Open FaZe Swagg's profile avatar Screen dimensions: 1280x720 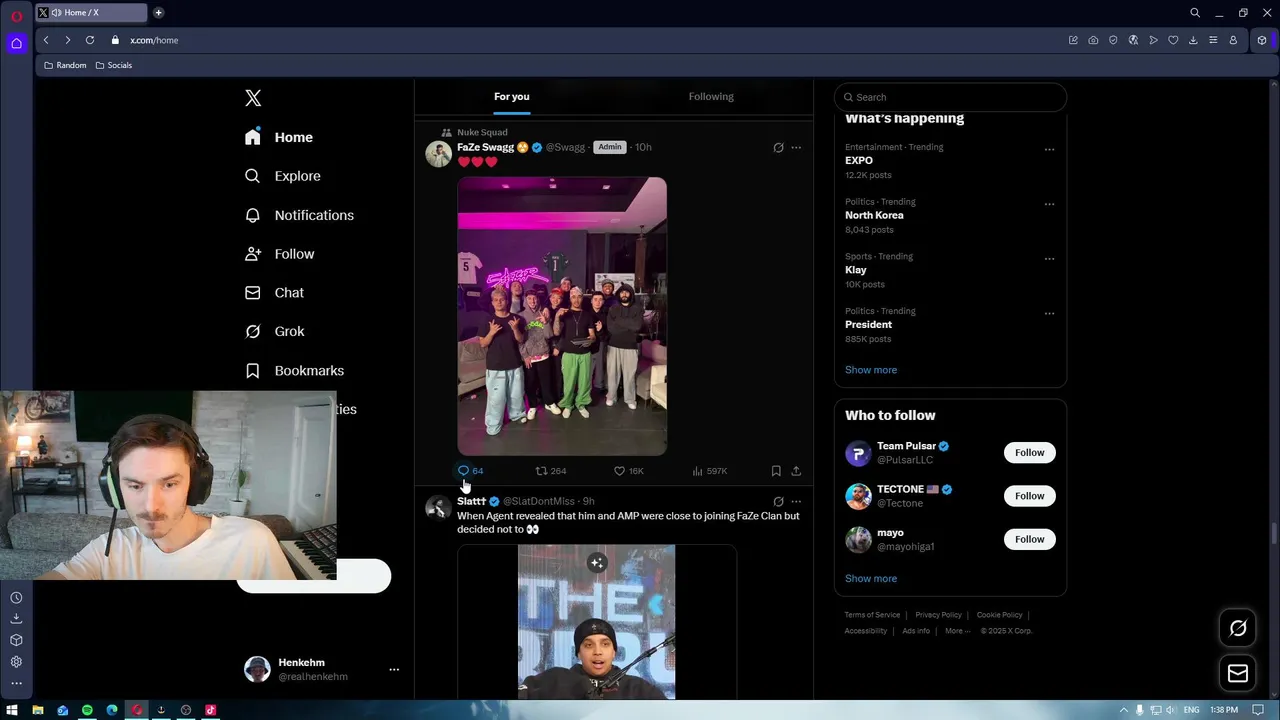click(x=438, y=153)
